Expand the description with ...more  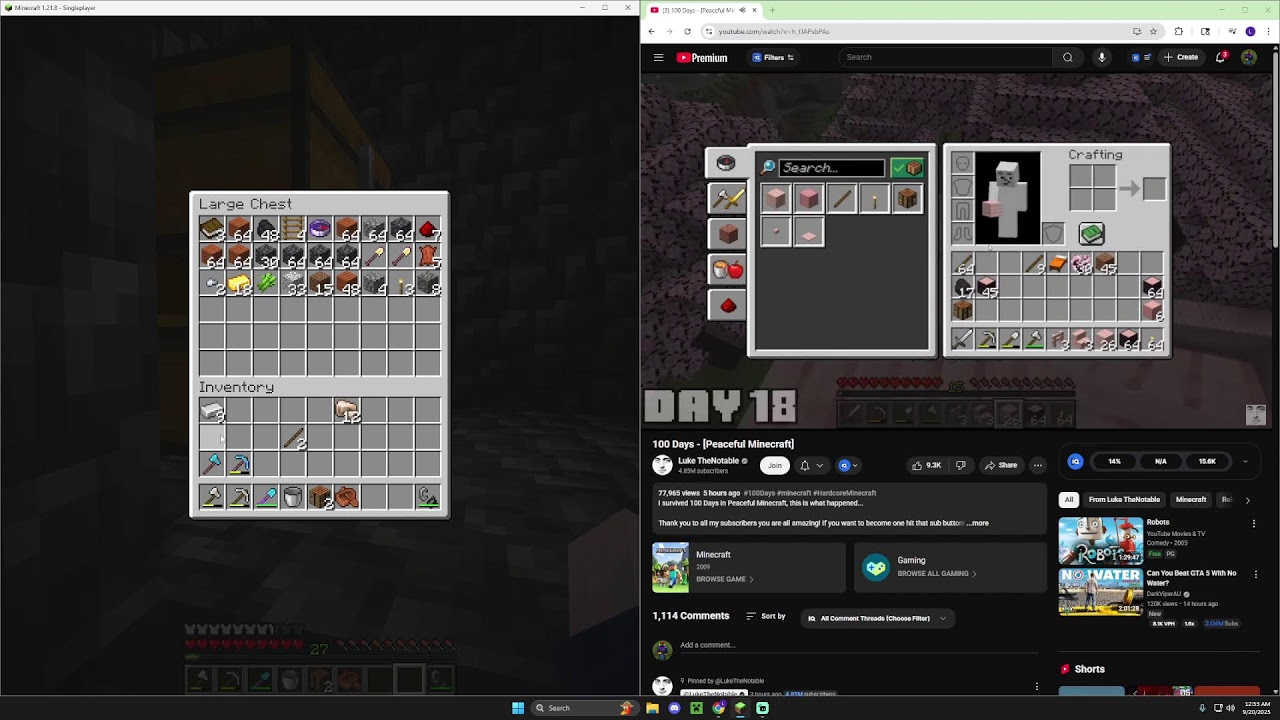click(977, 523)
